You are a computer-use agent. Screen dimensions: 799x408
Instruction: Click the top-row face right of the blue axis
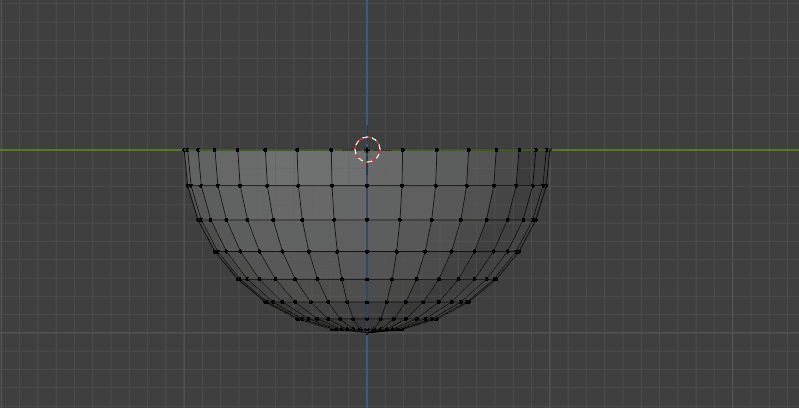pos(385,167)
